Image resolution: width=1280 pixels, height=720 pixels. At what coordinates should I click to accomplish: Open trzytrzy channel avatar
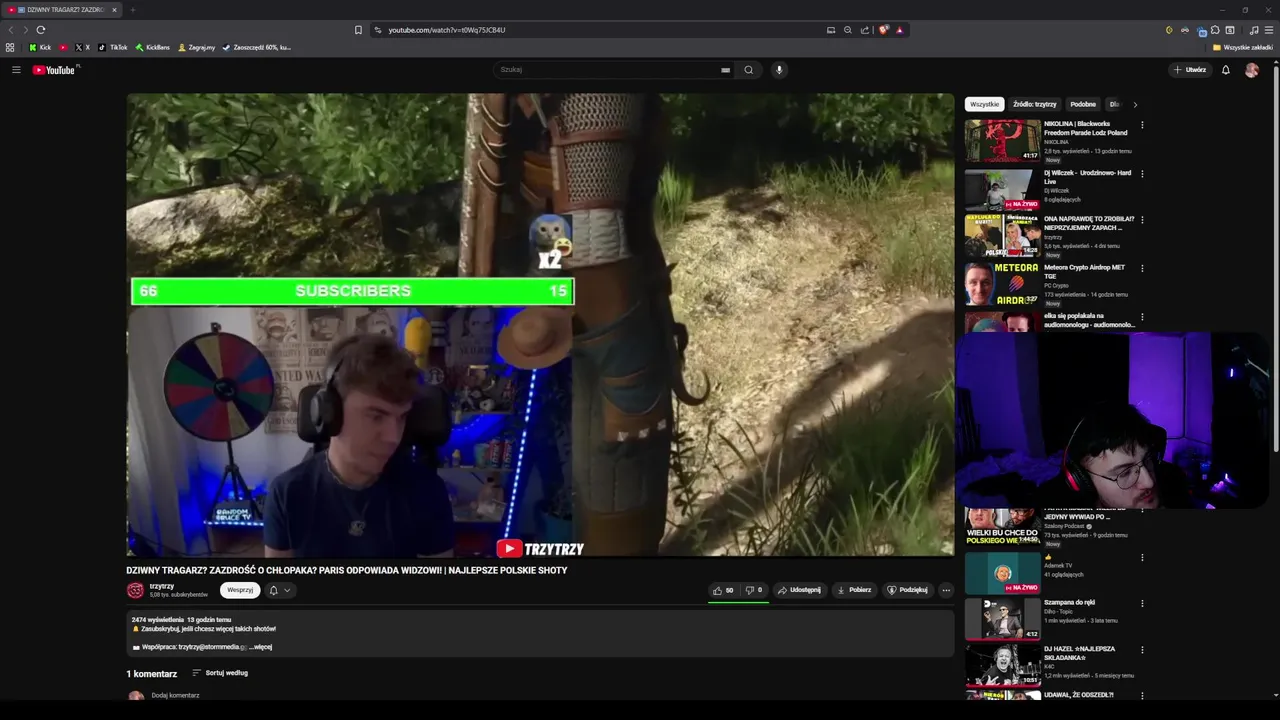coord(135,590)
